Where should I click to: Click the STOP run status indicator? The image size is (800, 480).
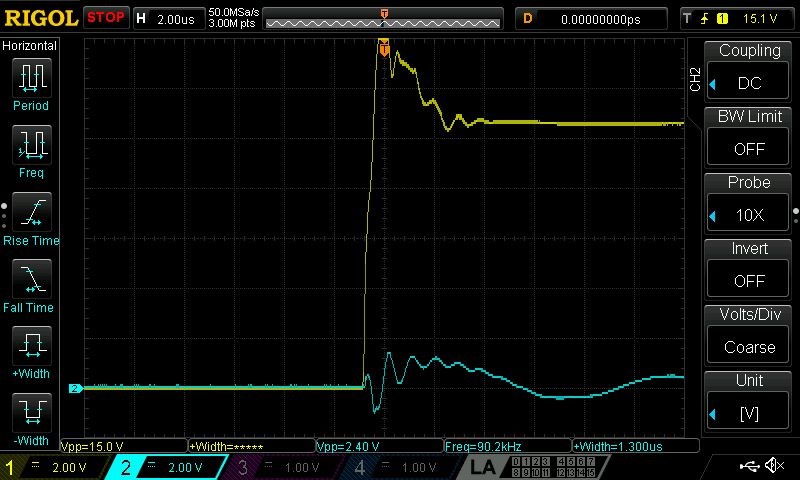point(106,17)
